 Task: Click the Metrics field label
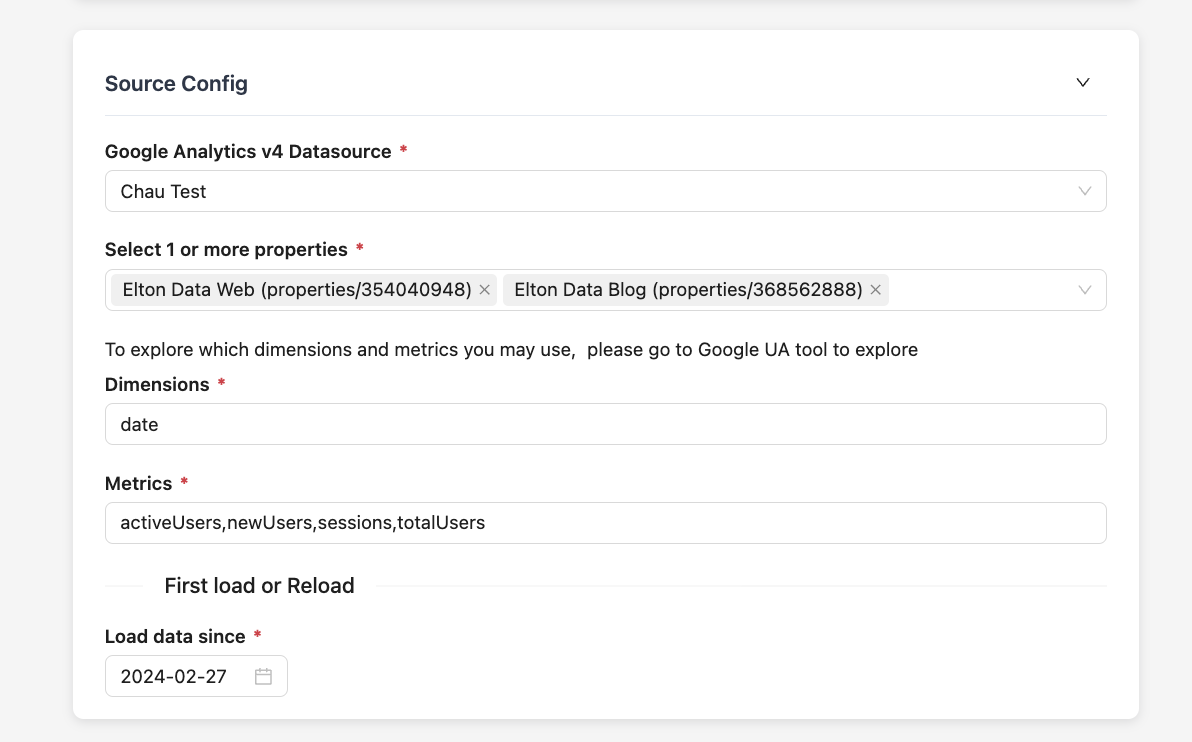coord(139,484)
